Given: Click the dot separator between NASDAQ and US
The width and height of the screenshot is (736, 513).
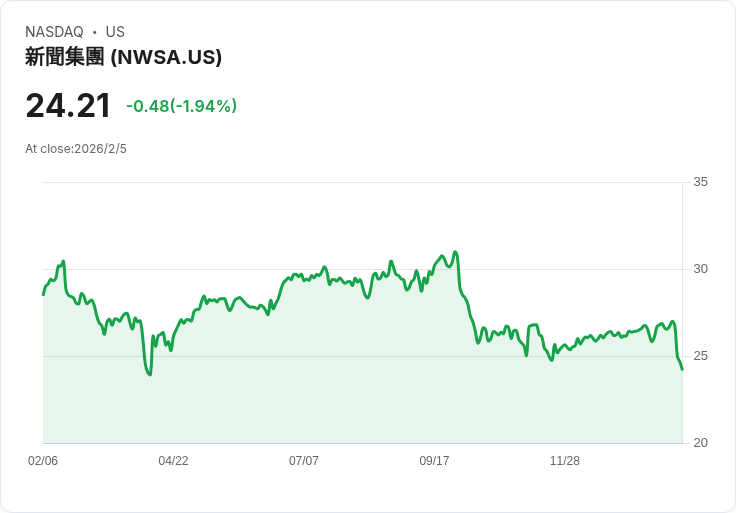Looking at the screenshot, I should (95, 32).
